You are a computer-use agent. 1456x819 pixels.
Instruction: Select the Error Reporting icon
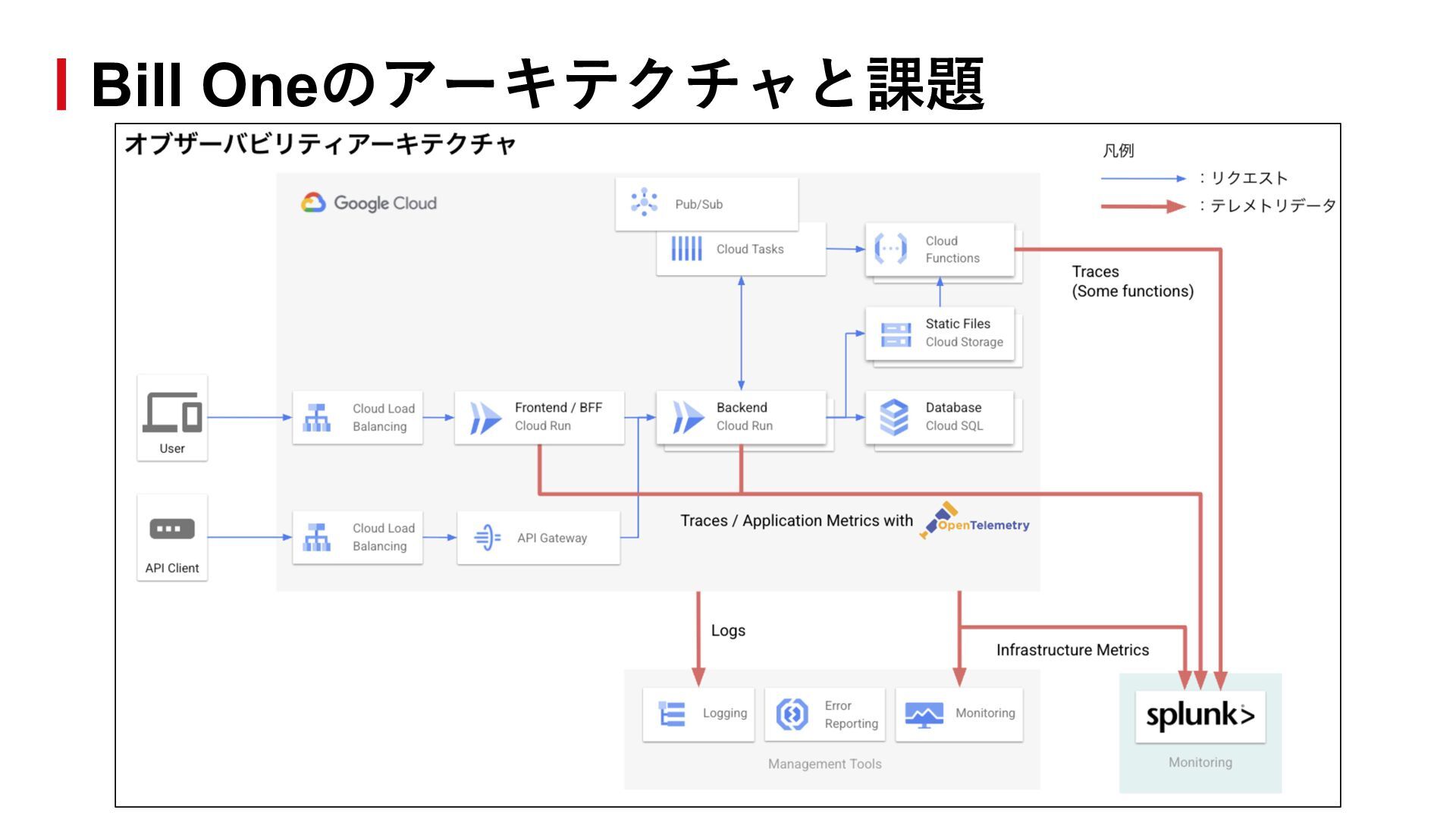click(x=792, y=714)
